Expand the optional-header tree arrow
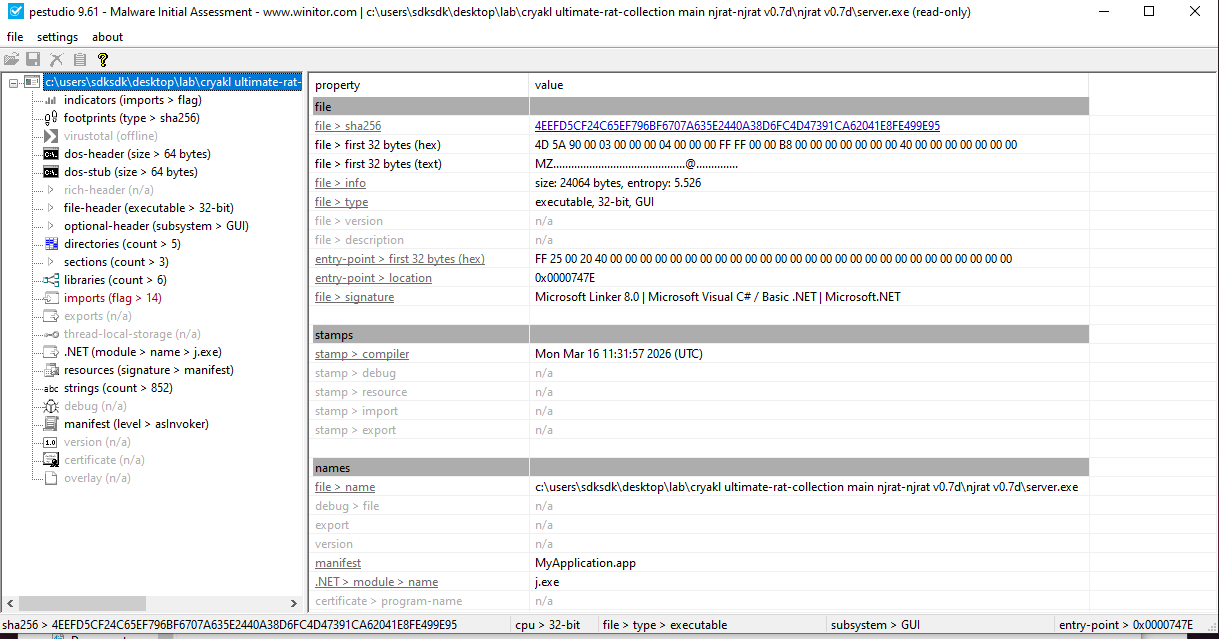This screenshot has height=639, width=1219. (51, 226)
